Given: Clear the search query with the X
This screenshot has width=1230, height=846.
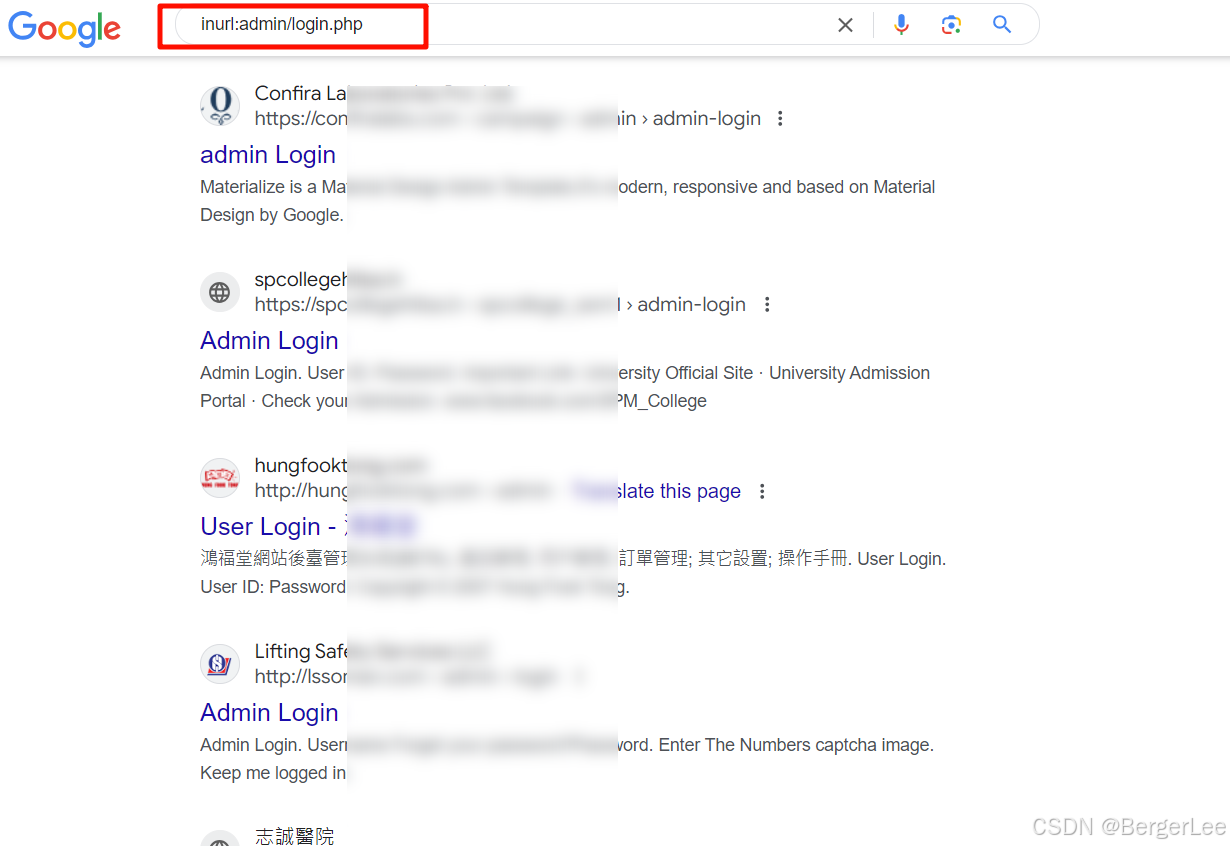Looking at the screenshot, I should (x=845, y=24).
